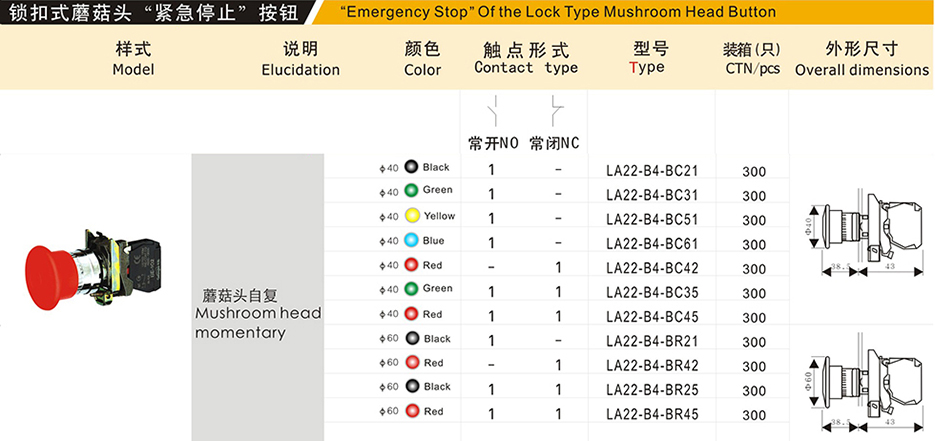Select the red mushroom head button photo
935x441 pixels.
coord(93,269)
